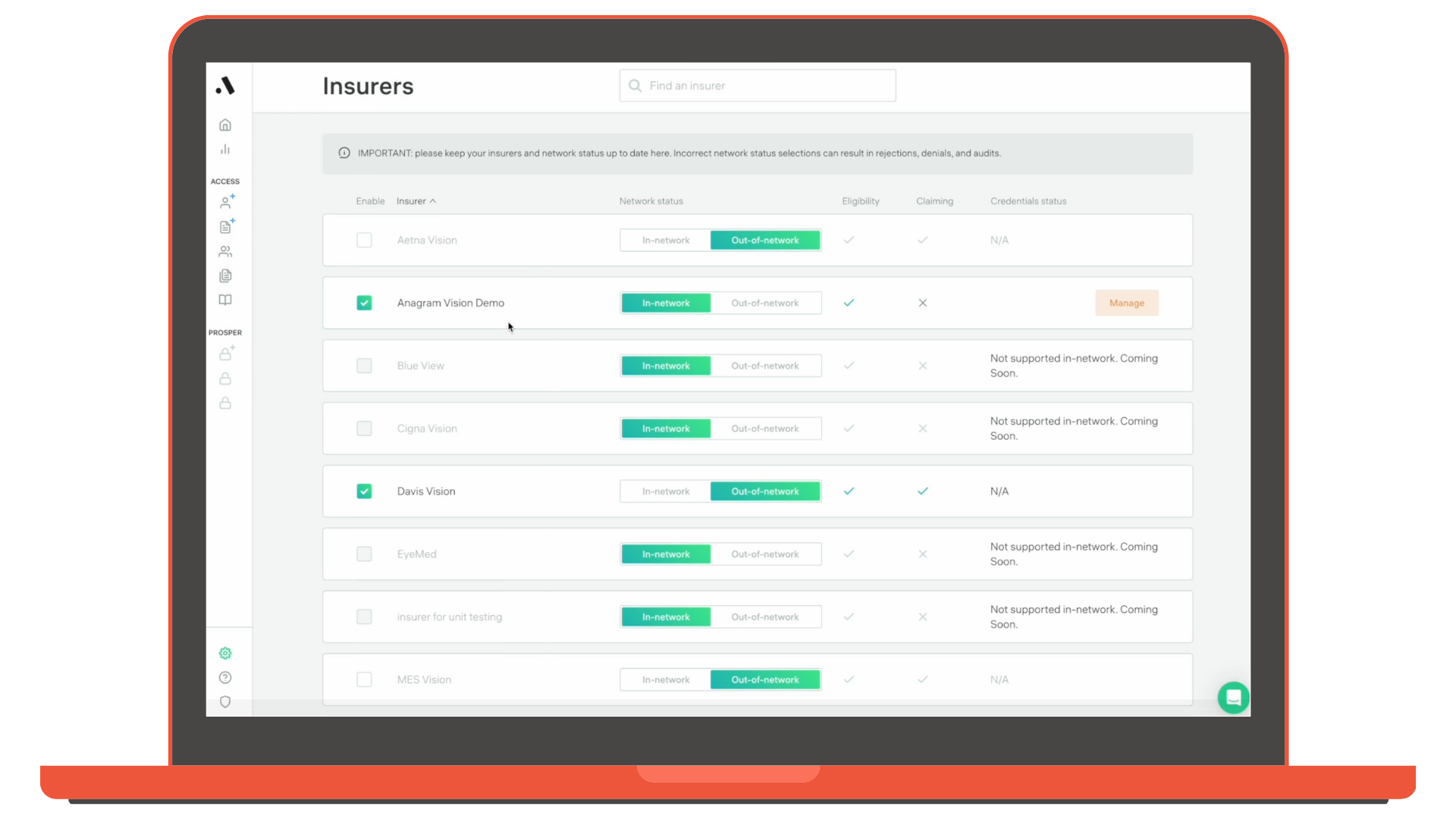Click the new document plus icon

tap(226, 227)
